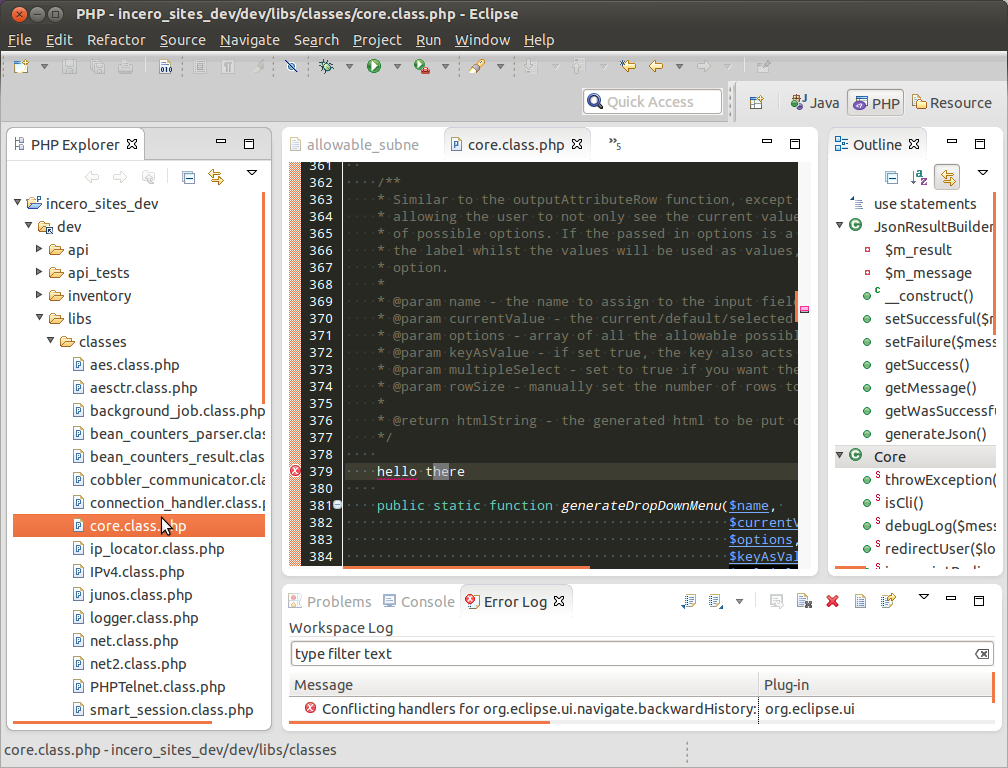
Task: Open the Back history dropdown arrow
Action: pyautogui.click(x=679, y=66)
